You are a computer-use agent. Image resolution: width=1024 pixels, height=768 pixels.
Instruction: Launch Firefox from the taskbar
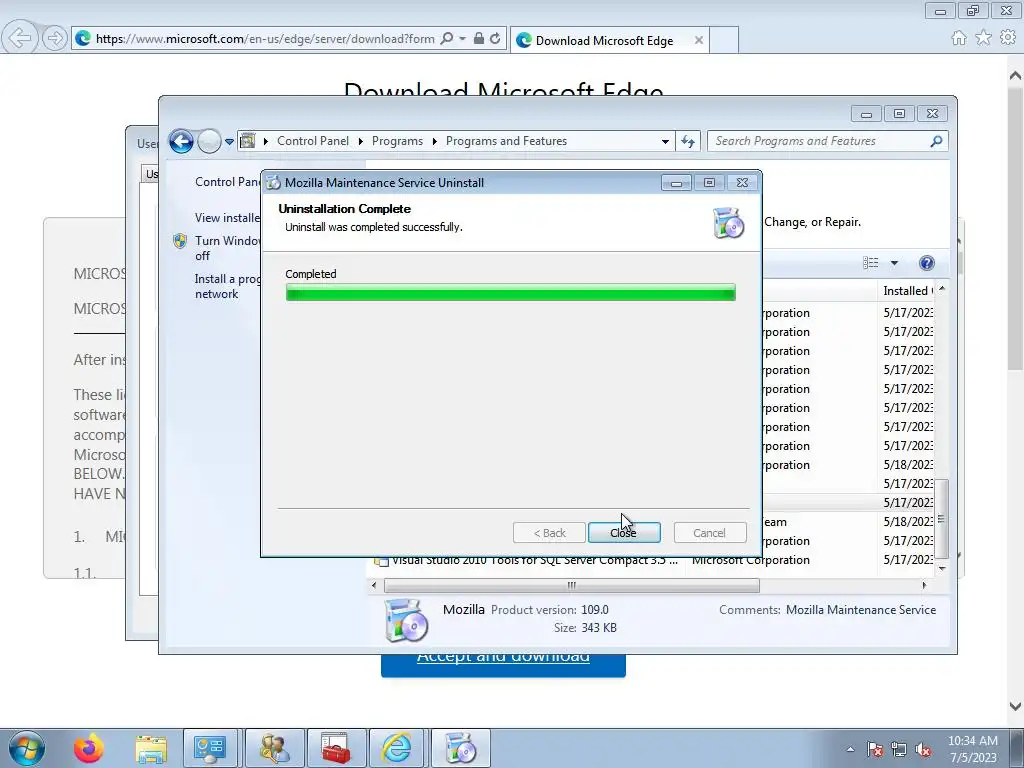pos(89,748)
